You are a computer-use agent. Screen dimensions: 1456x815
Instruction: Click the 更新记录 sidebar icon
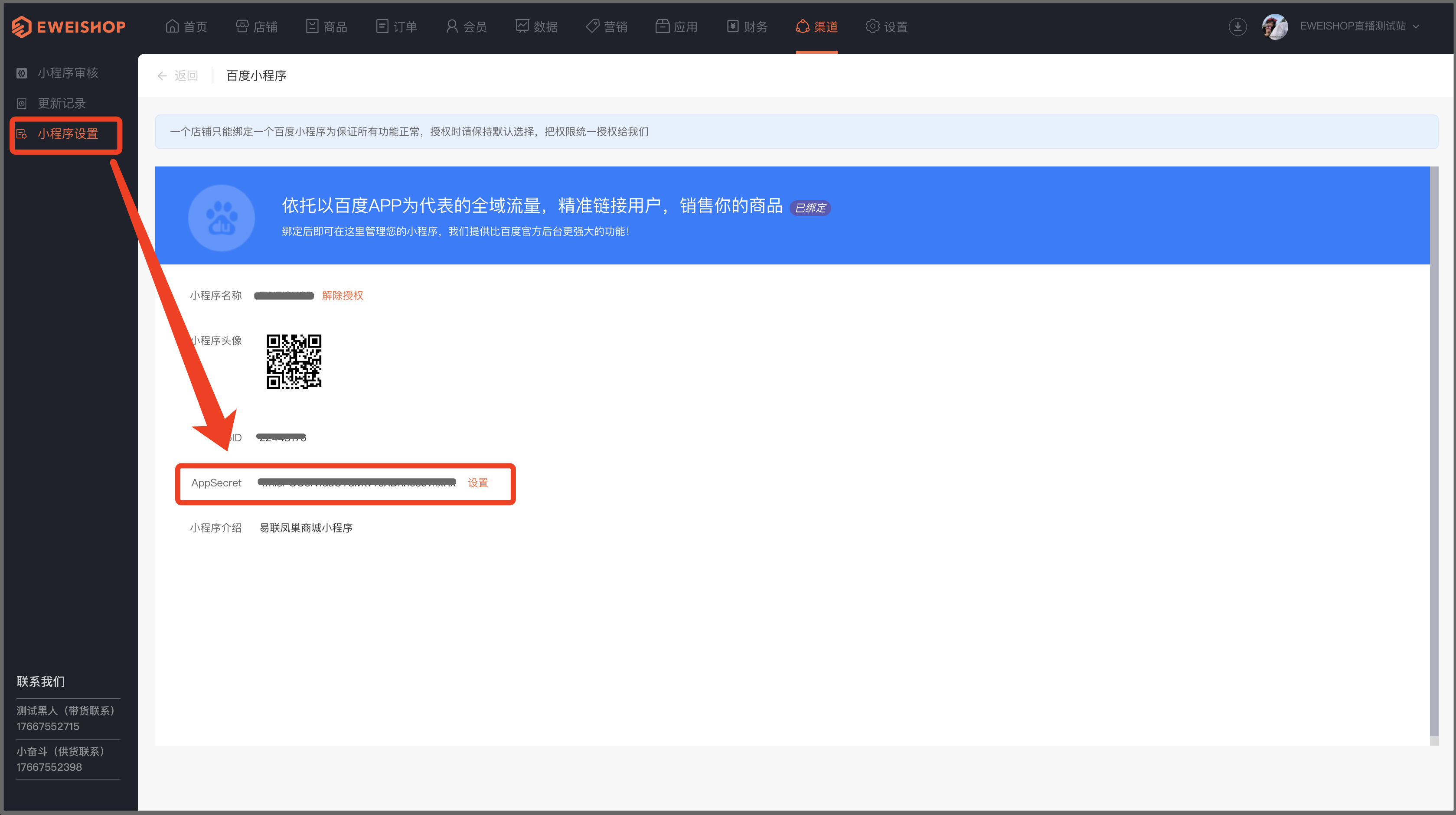tap(22, 104)
